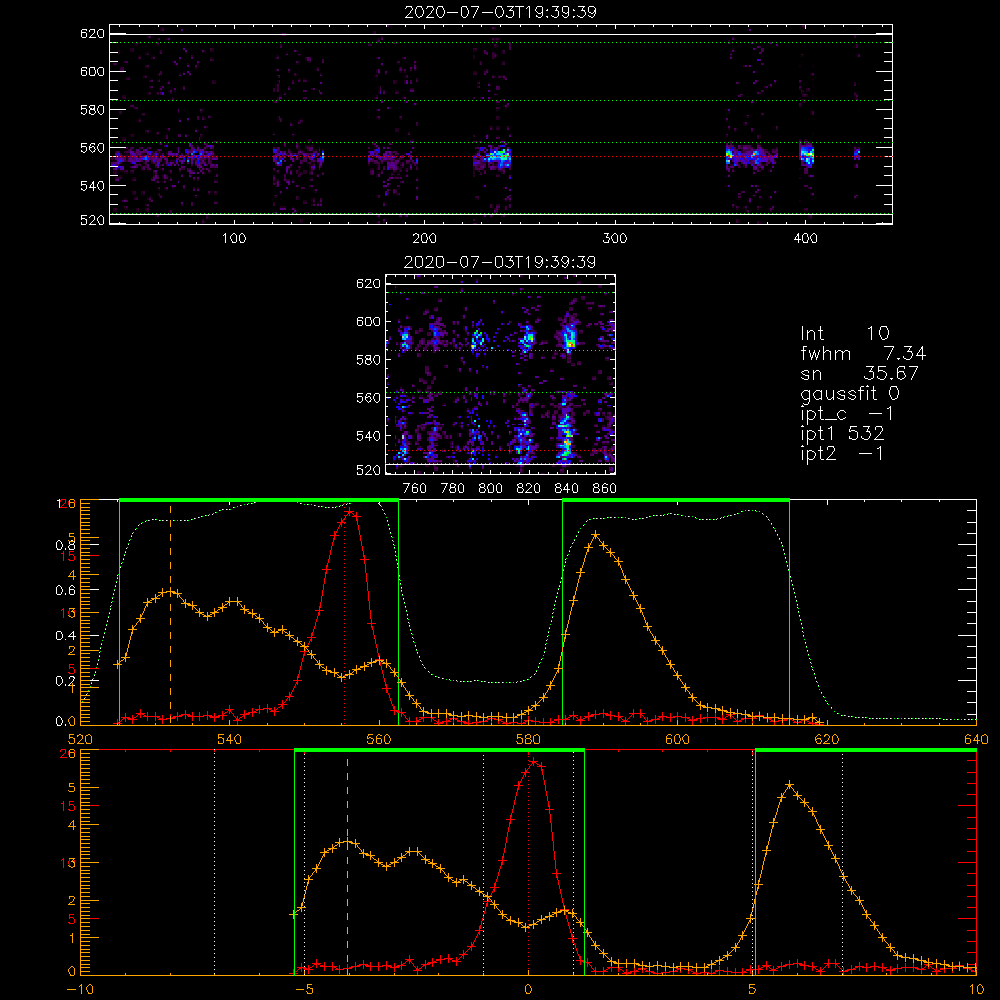Screen dimensions: 1000x1000
Task: Click x-axis label 10 on bottom plot
Action: pos(976,990)
